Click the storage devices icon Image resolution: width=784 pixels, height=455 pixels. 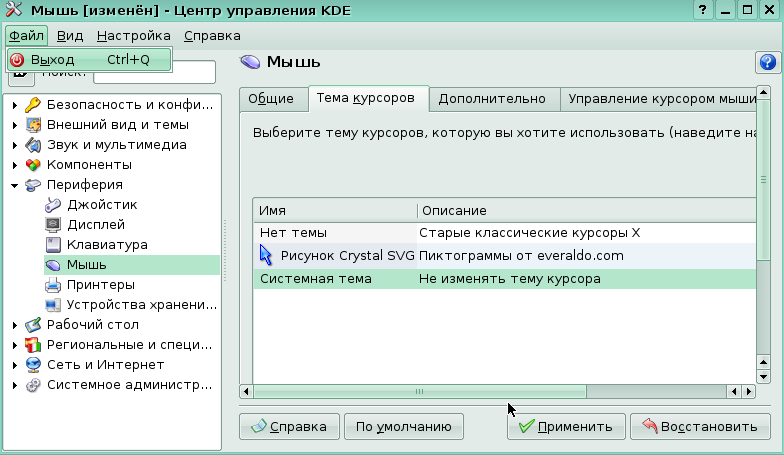coord(54,305)
